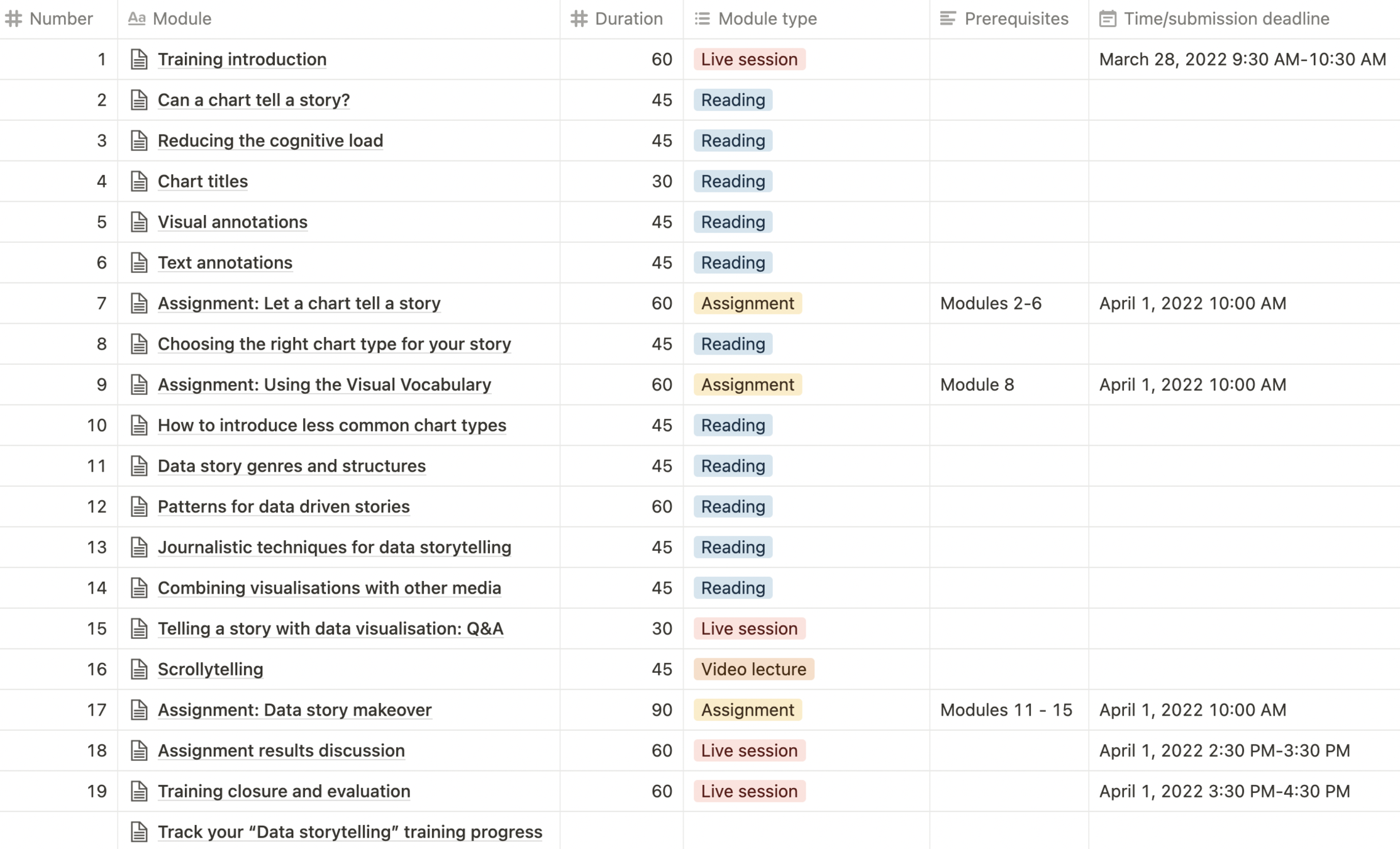Viewport: 1400px width, 849px height.
Task: Open the Module type column header menu
Action: pyautogui.click(x=767, y=19)
